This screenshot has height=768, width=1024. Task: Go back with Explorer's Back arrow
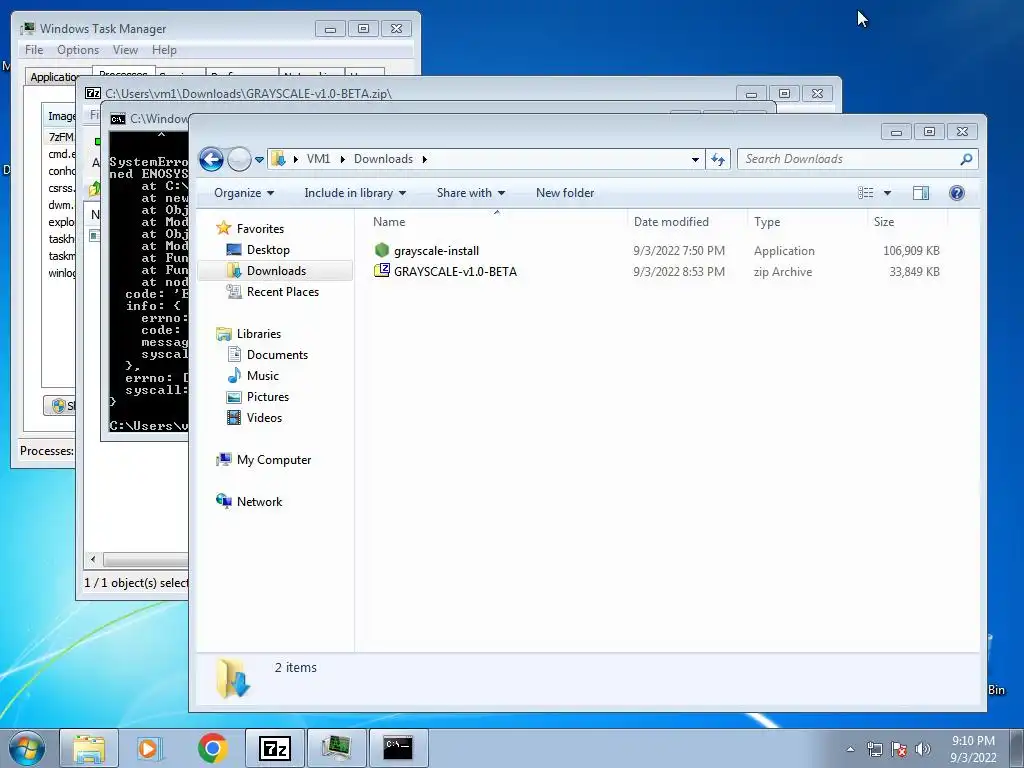[x=211, y=159]
